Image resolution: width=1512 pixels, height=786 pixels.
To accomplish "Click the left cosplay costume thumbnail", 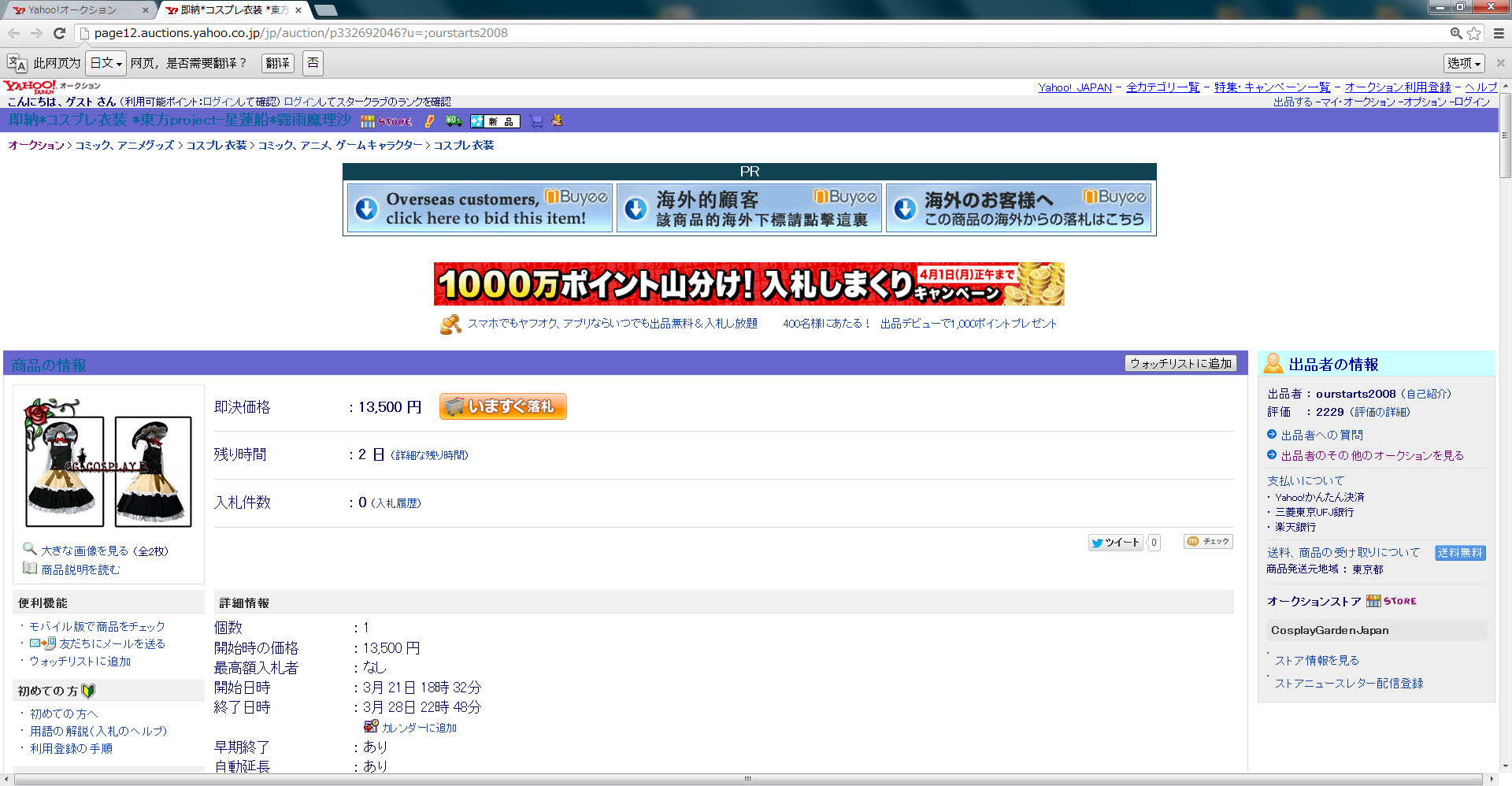I will click(x=65, y=471).
